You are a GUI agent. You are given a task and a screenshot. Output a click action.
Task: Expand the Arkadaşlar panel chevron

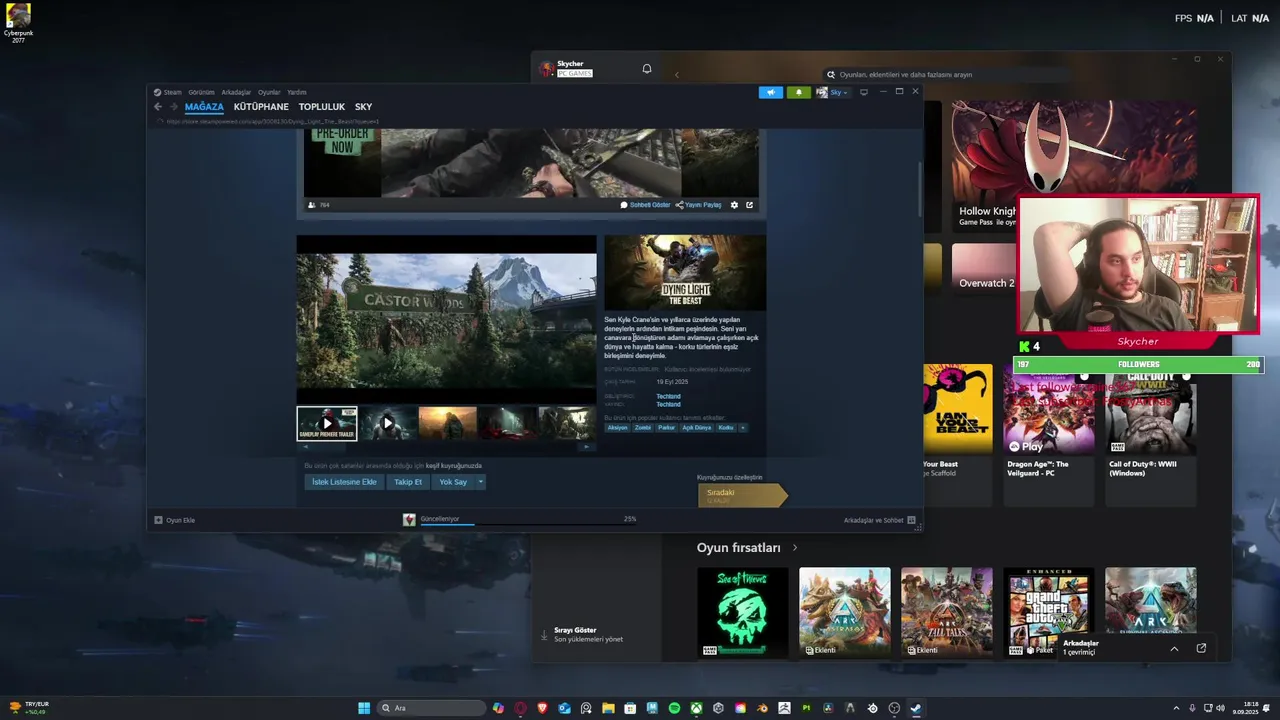(x=1174, y=648)
